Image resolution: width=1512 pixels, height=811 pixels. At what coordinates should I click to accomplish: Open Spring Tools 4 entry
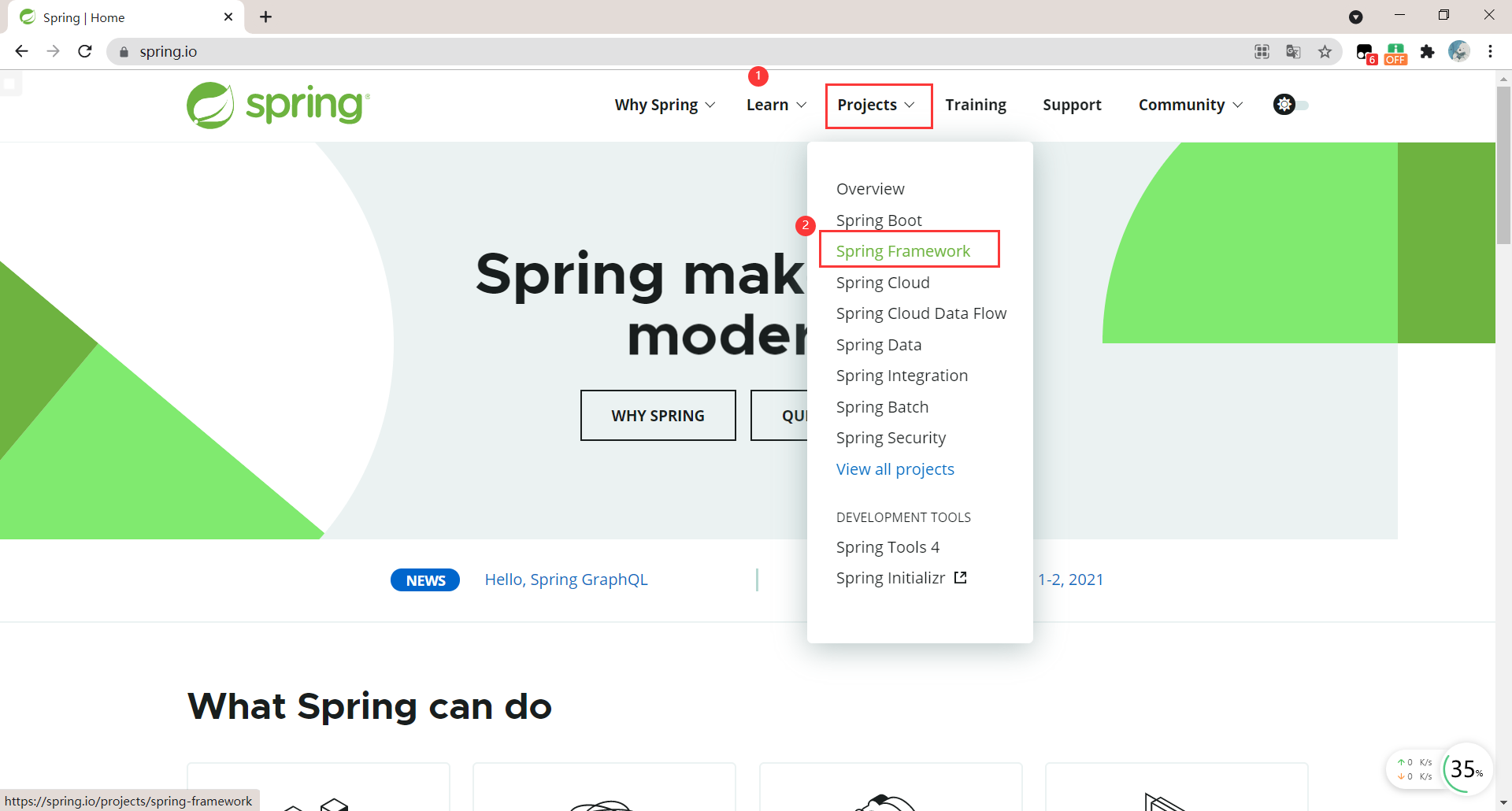[x=888, y=547]
